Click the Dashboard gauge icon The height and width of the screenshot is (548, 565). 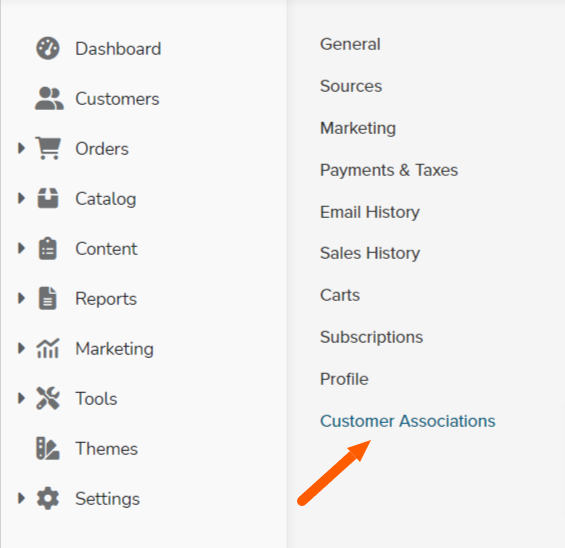coord(48,48)
